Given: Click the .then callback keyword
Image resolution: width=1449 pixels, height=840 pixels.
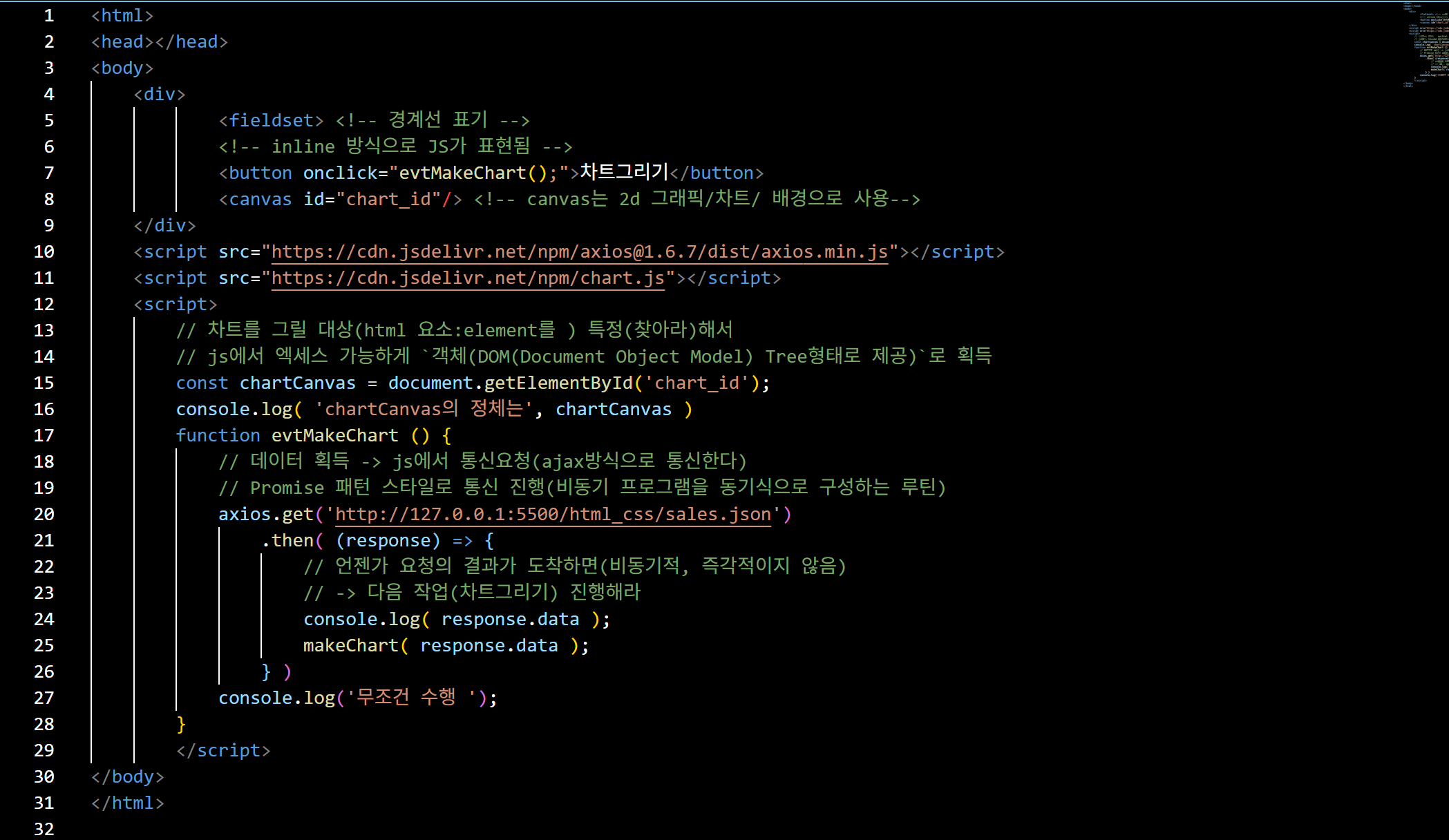Looking at the screenshot, I should 292,541.
